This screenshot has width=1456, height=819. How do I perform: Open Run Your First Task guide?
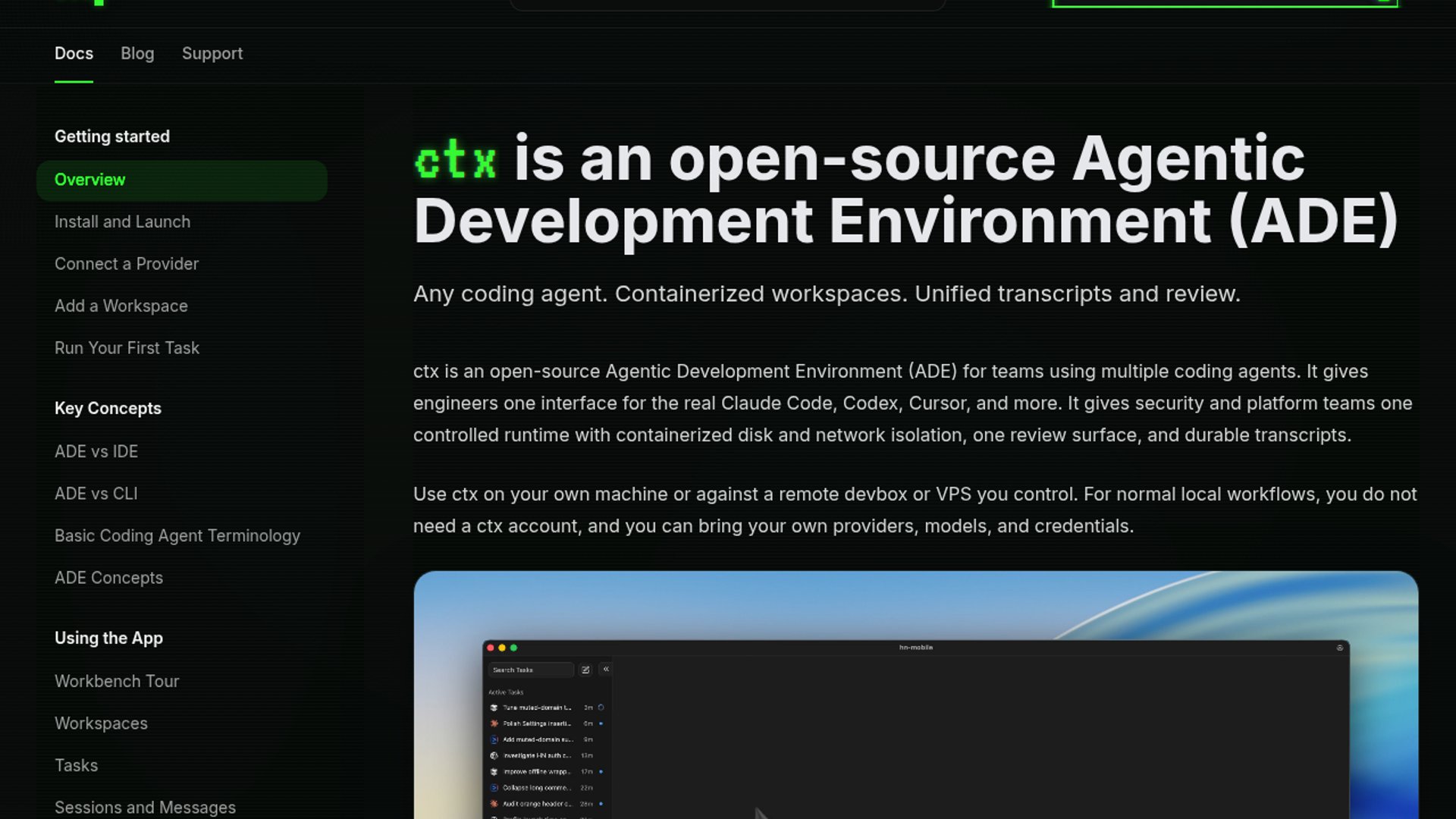(127, 348)
